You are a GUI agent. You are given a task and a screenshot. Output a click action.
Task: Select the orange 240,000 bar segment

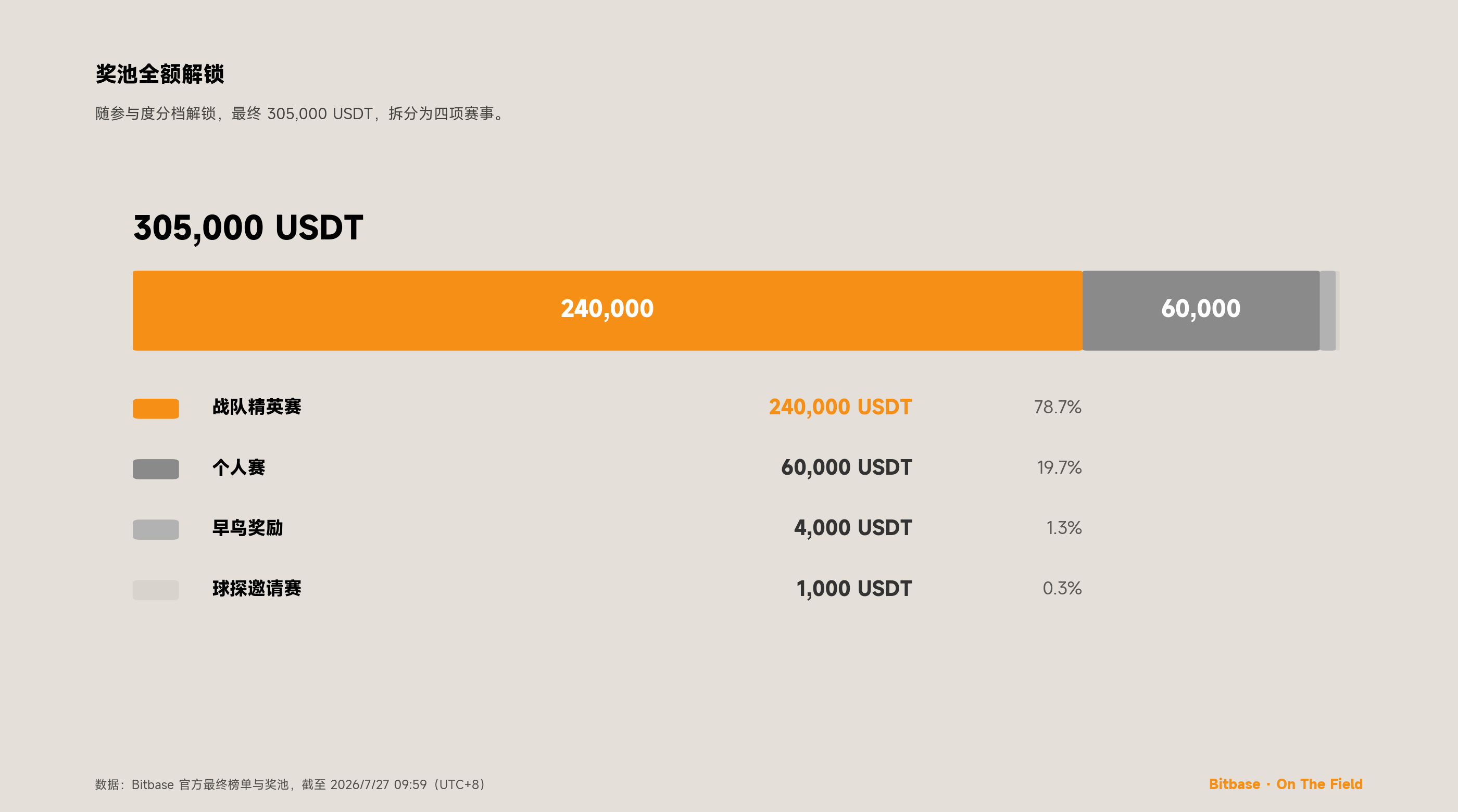click(x=607, y=310)
